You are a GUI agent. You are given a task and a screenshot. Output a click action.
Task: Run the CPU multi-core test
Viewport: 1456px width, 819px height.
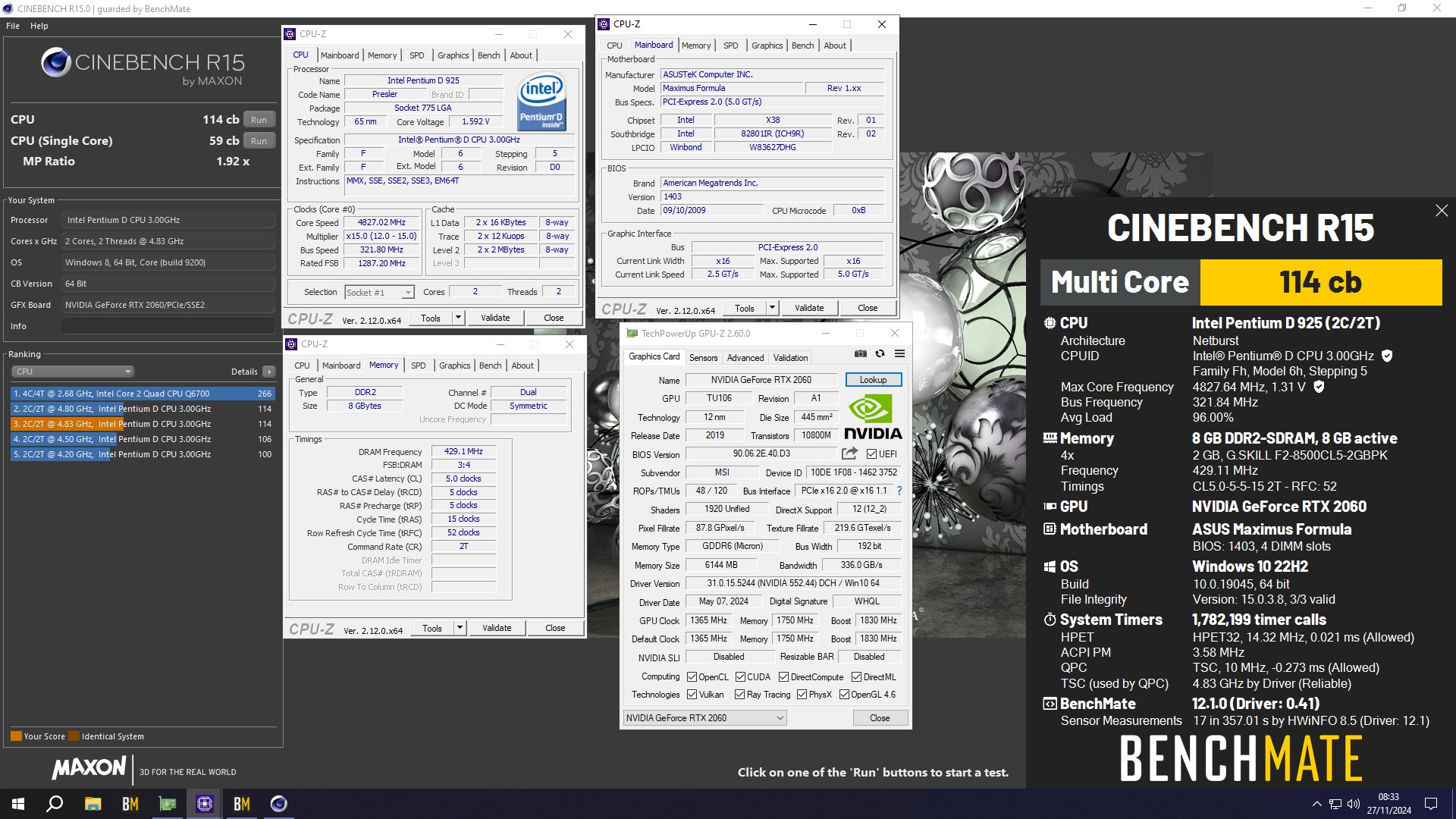259,120
